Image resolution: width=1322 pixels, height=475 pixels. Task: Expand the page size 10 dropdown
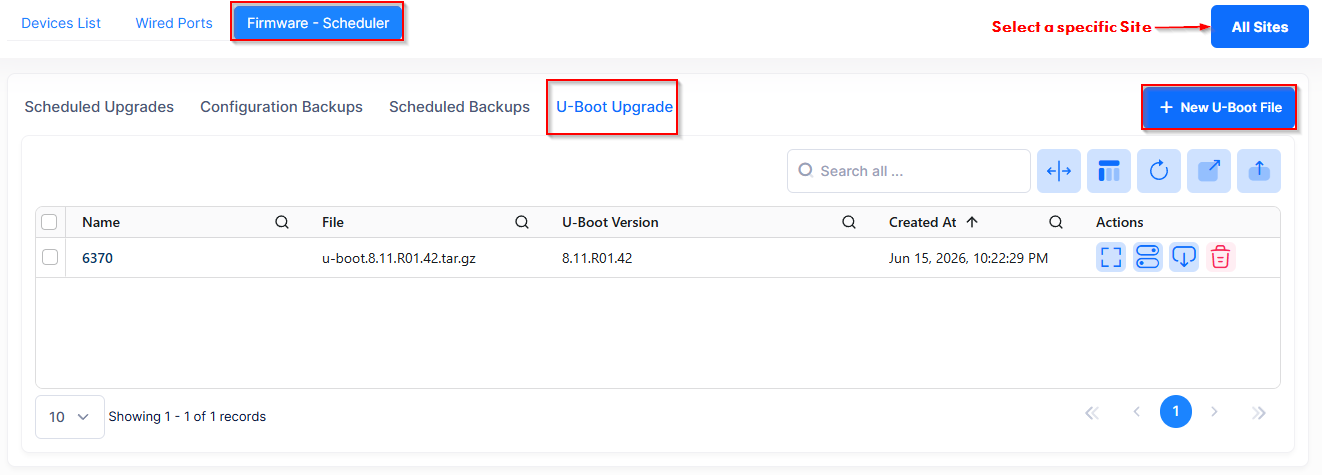(x=70, y=416)
